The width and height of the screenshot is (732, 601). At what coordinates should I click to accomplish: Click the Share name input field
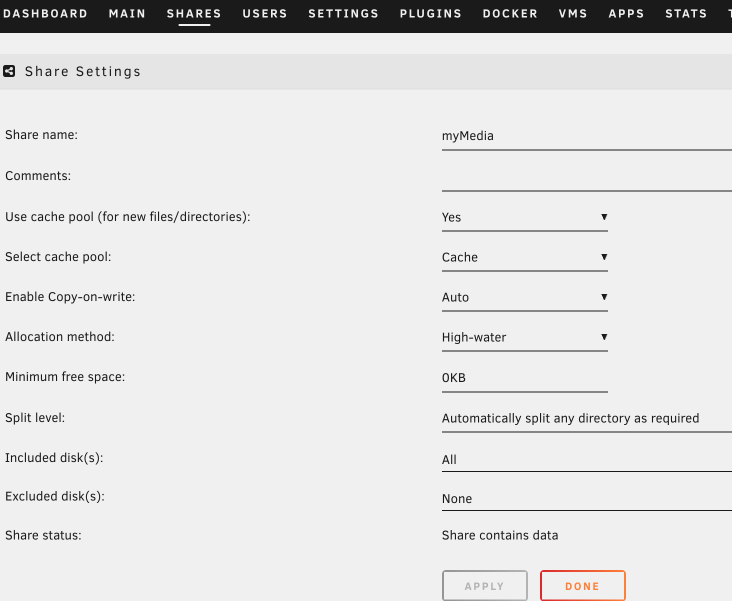586,136
